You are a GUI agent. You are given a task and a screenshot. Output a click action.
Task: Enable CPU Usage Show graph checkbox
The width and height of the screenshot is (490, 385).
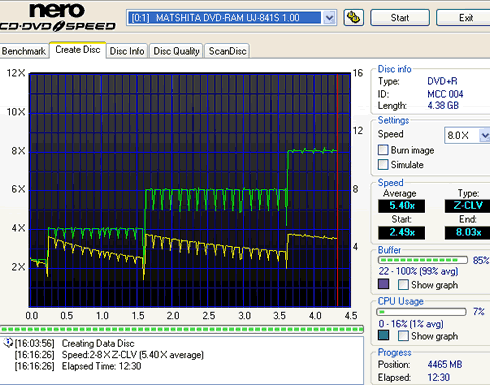403,336
